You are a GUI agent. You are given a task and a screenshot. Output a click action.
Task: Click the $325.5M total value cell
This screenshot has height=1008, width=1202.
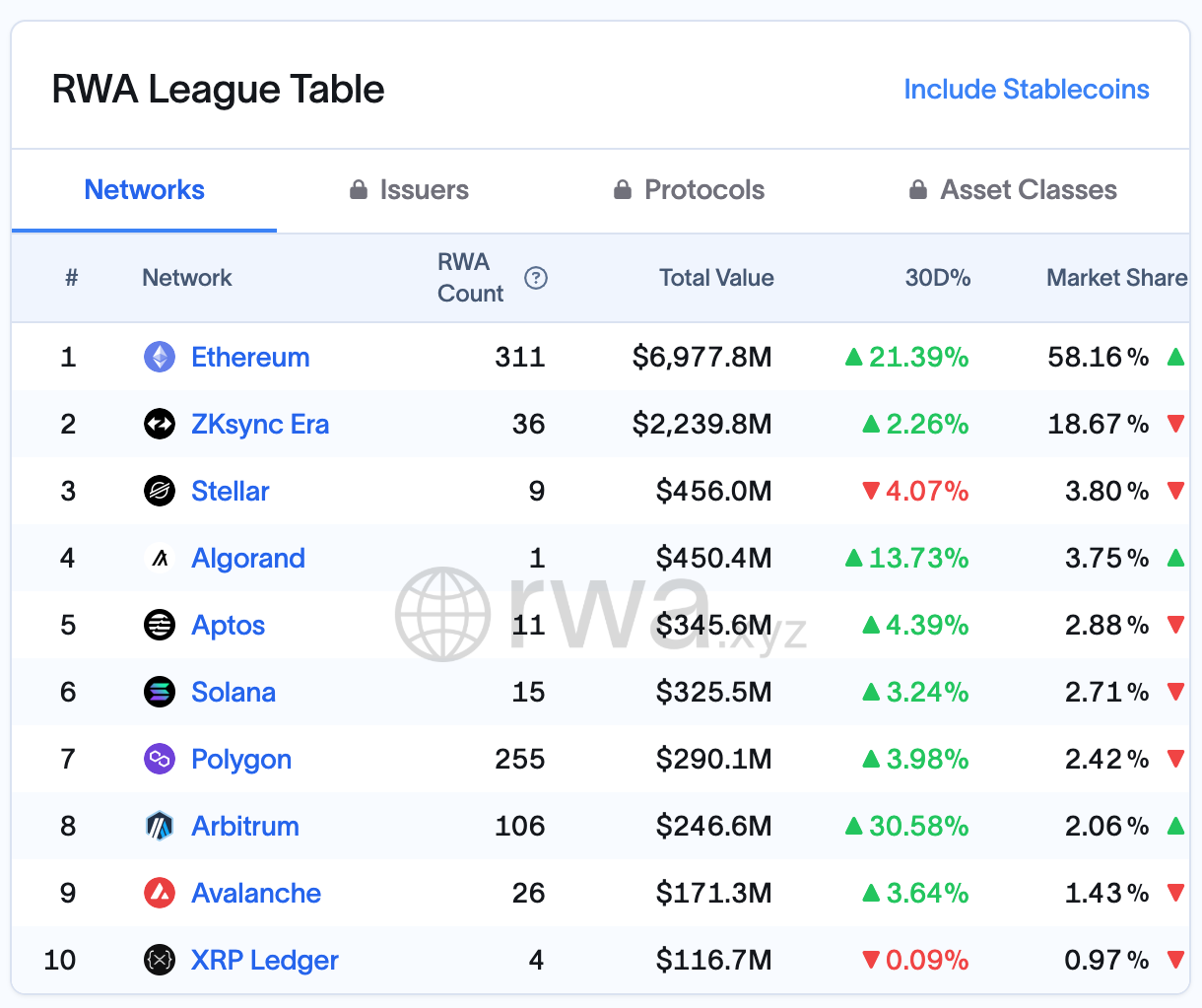click(714, 692)
